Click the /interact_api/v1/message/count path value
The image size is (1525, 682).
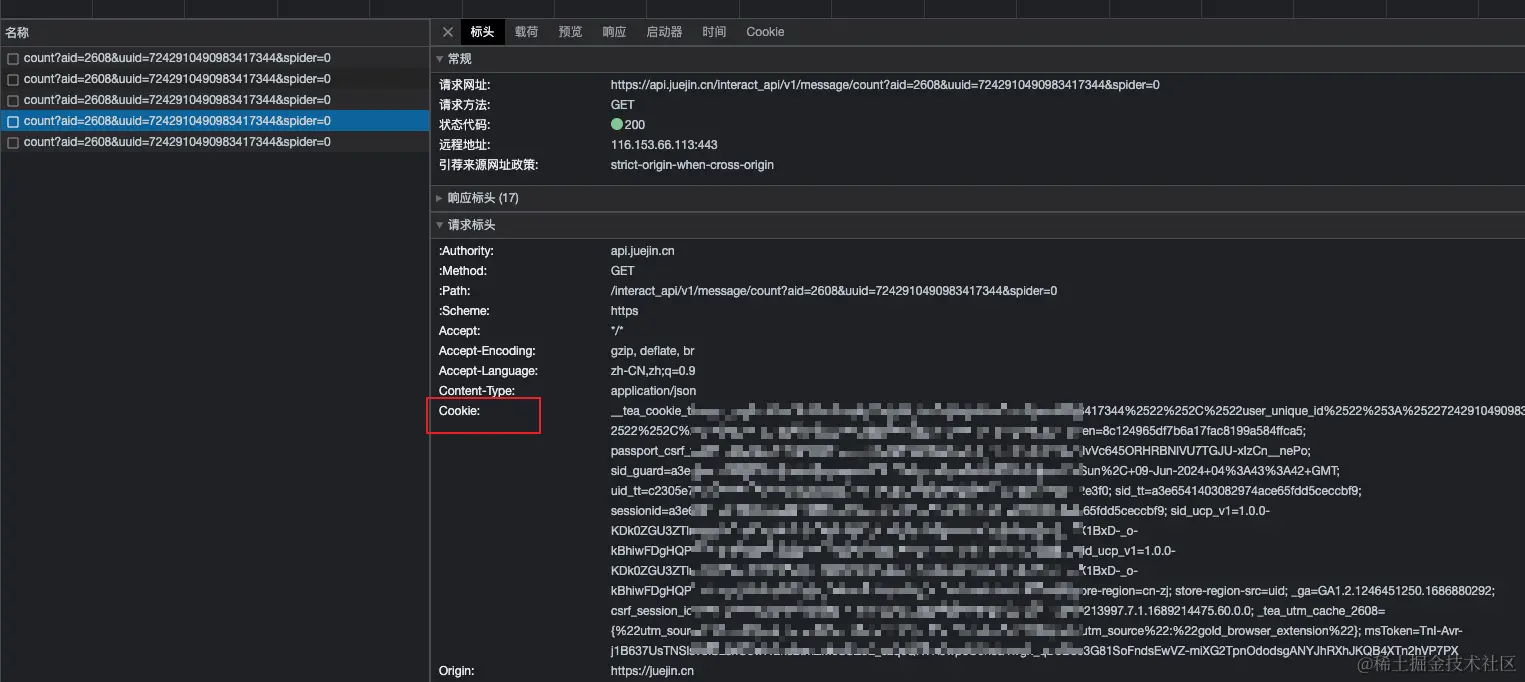(x=834, y=291)
